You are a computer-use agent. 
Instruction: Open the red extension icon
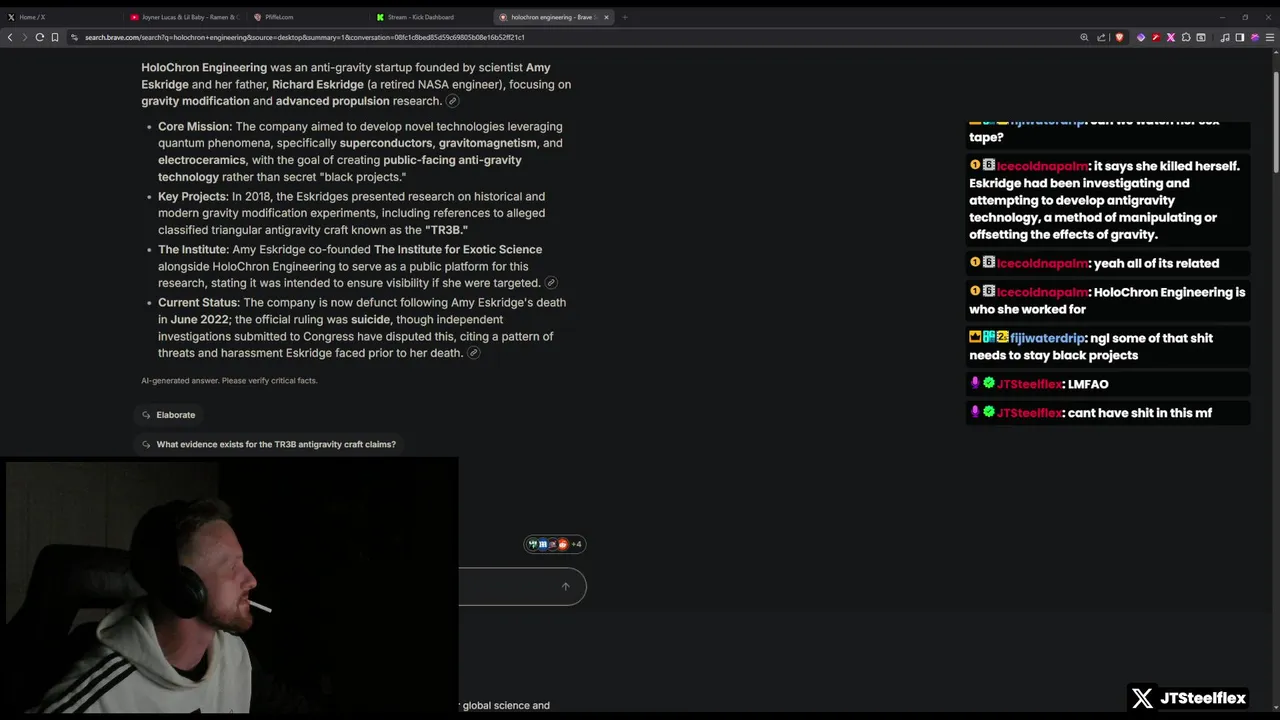click(x=1156, y=37)
